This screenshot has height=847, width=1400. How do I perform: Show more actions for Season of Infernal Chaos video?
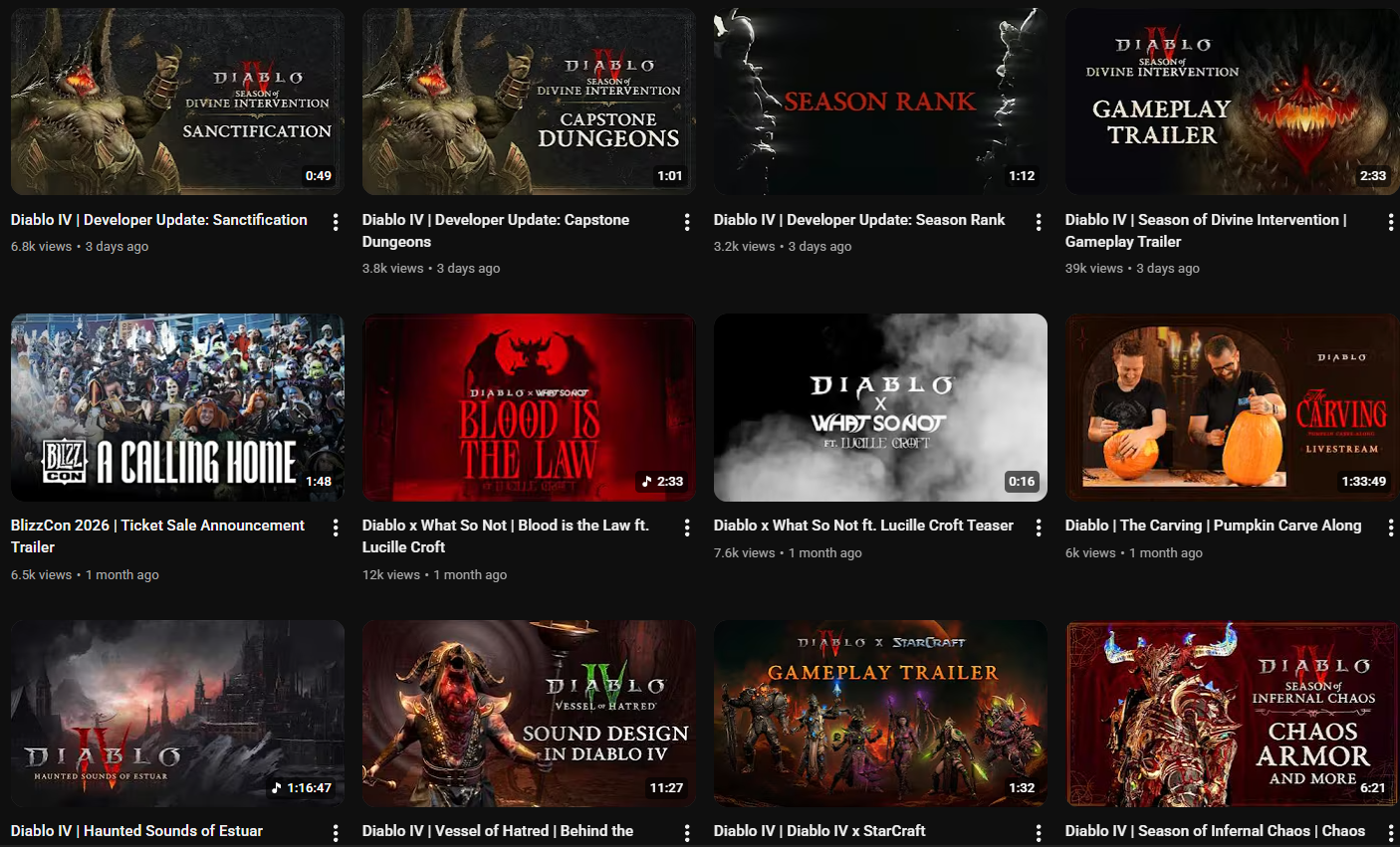click(x=1390, y=833)
